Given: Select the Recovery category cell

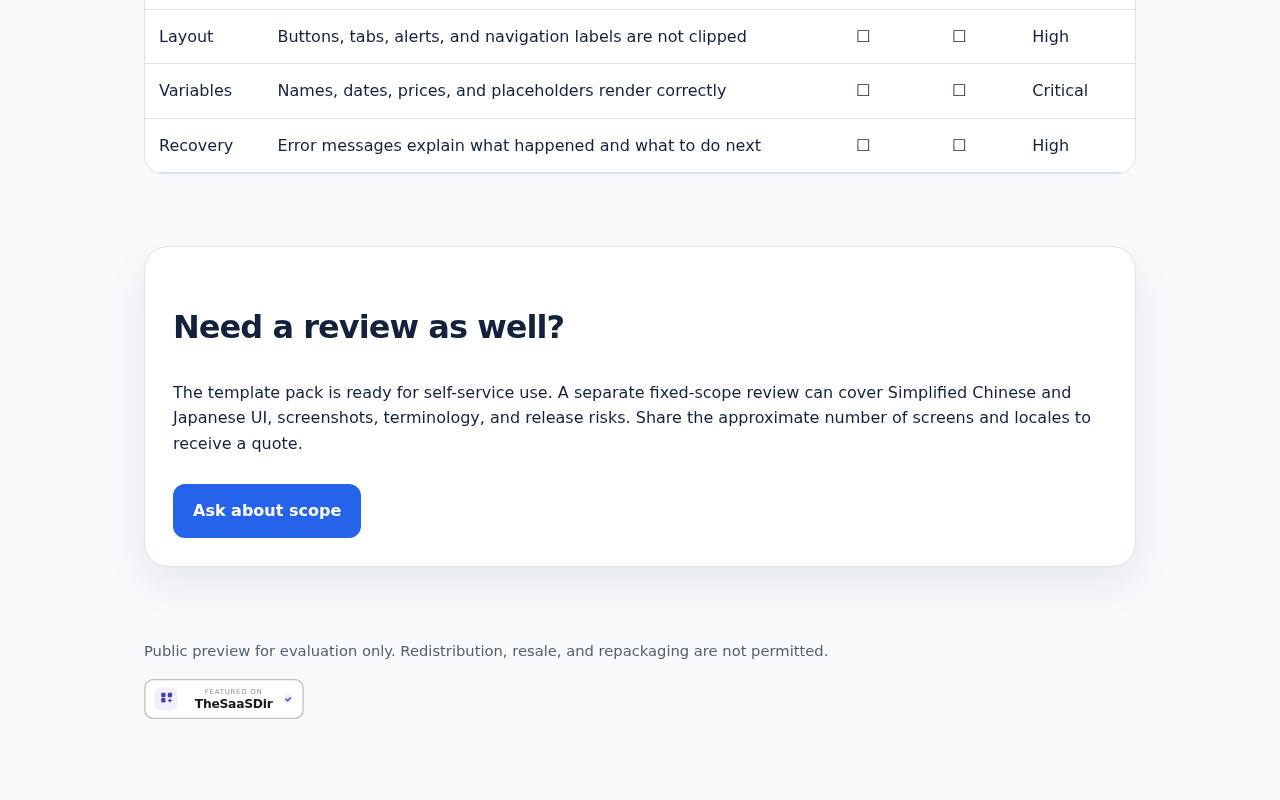Looking at the screenshot, I should click(196, 145).
